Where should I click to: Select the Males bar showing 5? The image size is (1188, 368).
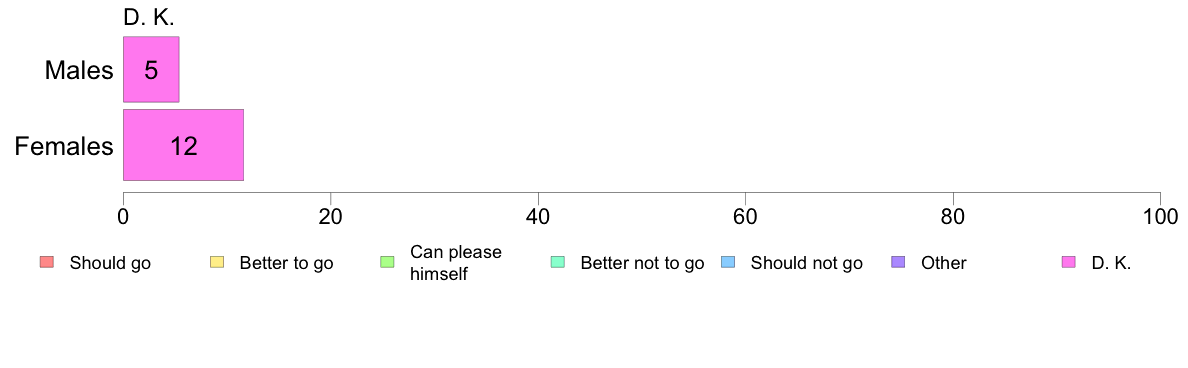[151, 69]
